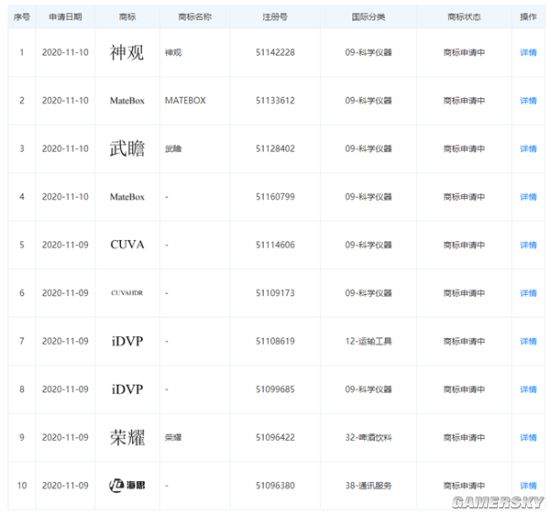Open details link for registration 51096380
This screenshot has height=514, width=550.
(528, 486)
